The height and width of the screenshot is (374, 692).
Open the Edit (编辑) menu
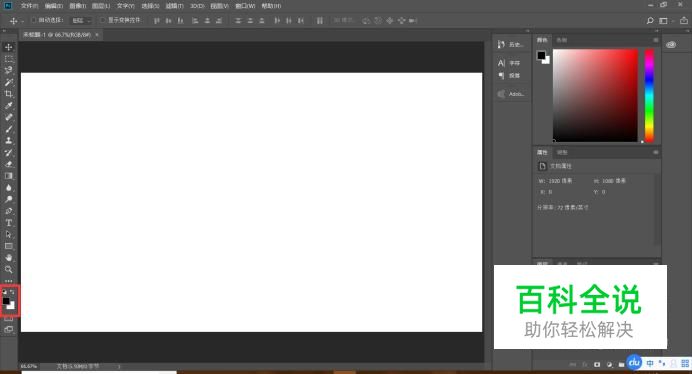pos(53,6)
